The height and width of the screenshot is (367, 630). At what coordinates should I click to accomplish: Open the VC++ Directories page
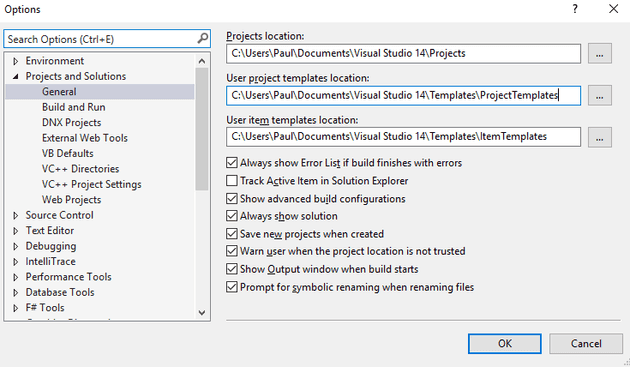click(80, 169)
